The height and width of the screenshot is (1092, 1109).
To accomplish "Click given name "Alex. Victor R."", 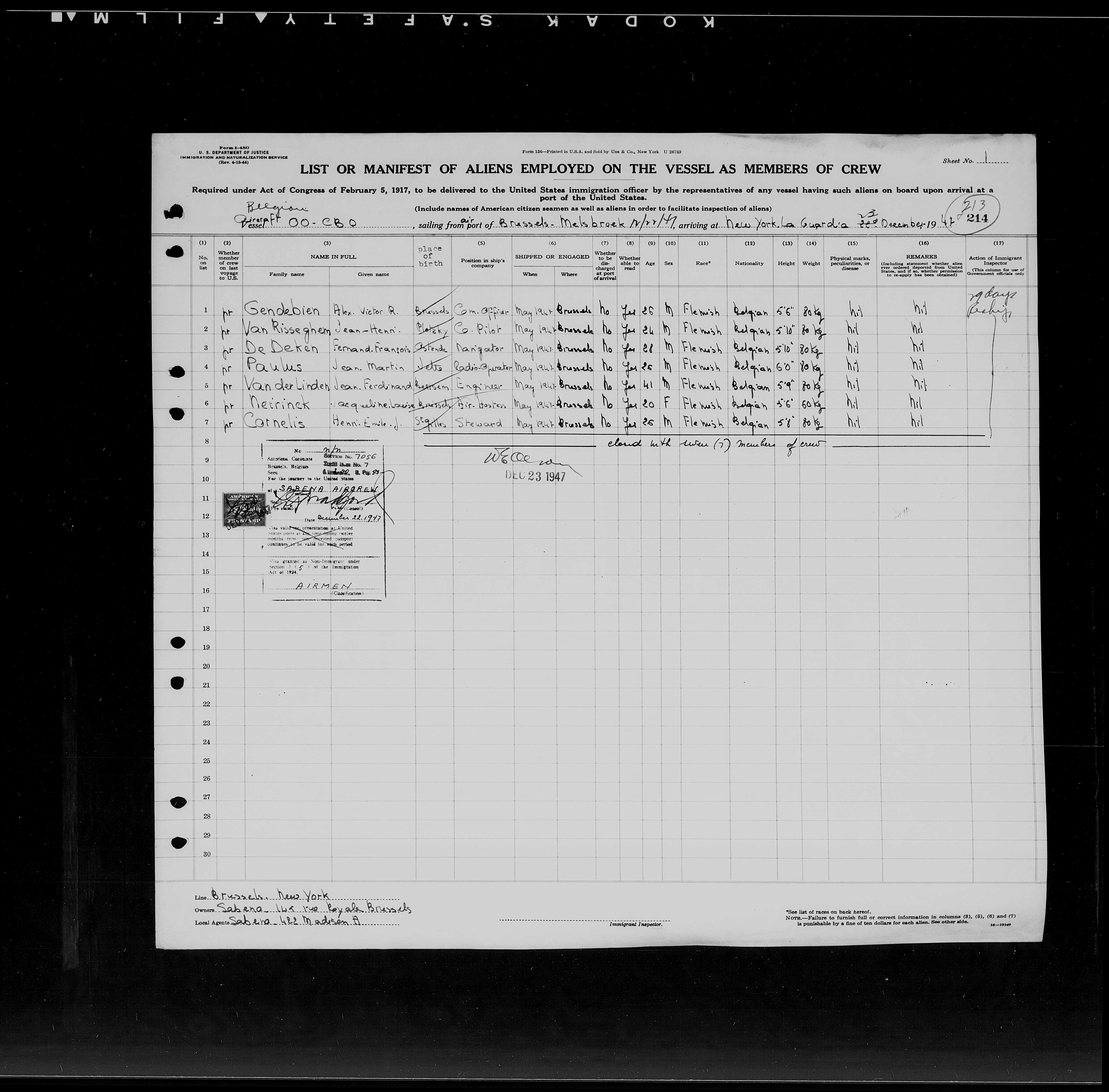I will click(x=366, y=310).
